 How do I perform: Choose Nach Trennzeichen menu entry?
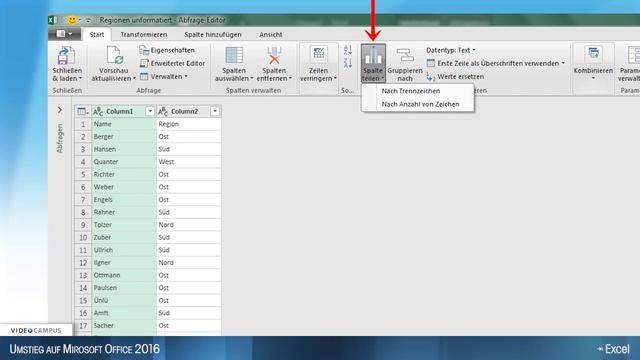click(x=411, y=91)
